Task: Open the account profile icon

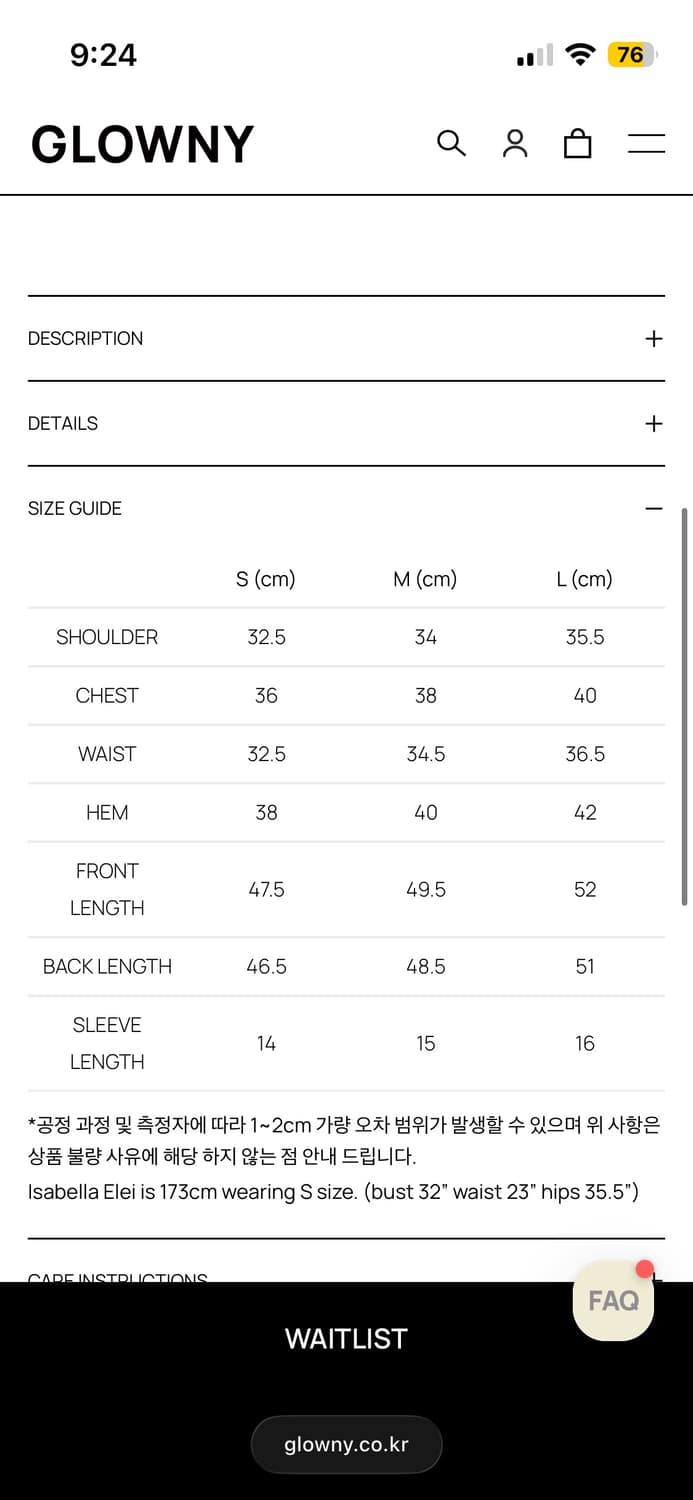Action: (515, 143)
